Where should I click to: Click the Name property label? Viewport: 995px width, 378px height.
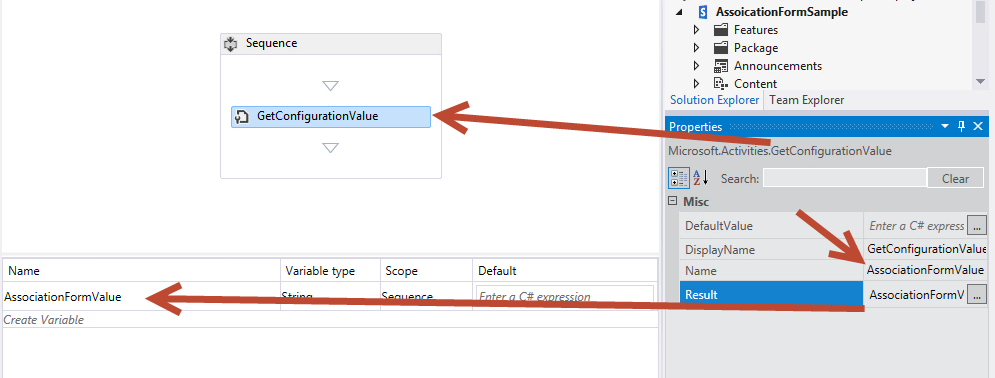click(701, 271)
